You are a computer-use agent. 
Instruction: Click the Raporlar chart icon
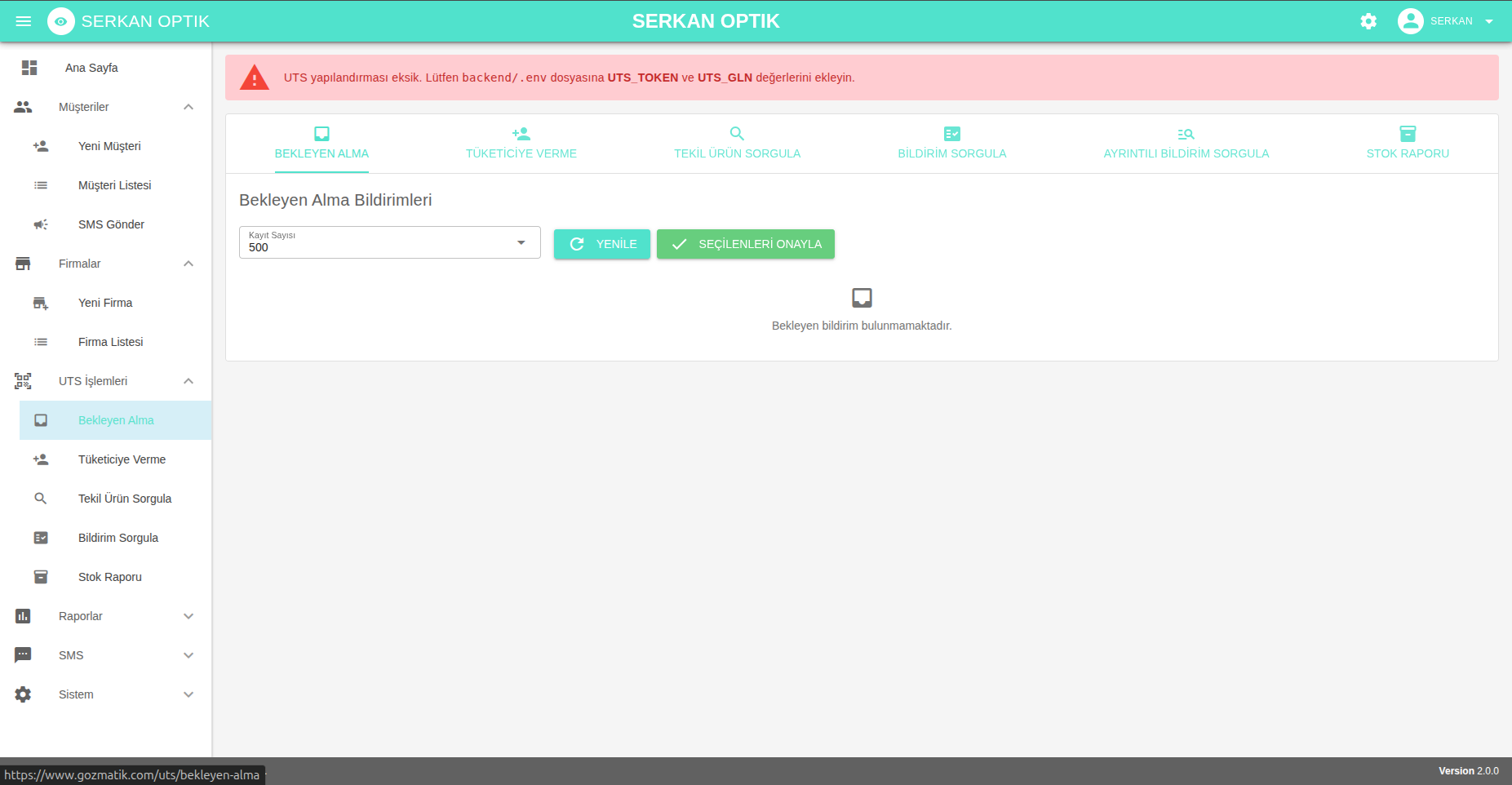tap(23, 616)
